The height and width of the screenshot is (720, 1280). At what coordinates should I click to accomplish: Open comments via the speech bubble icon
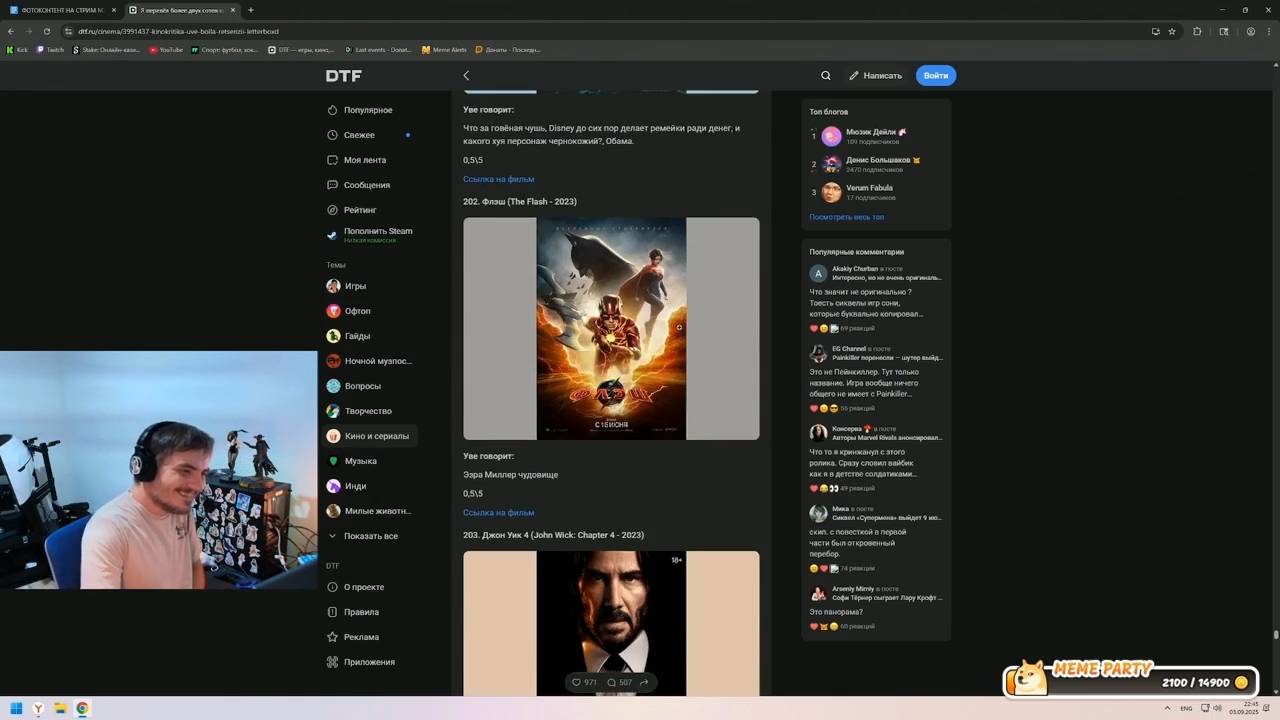pos(612,682)
